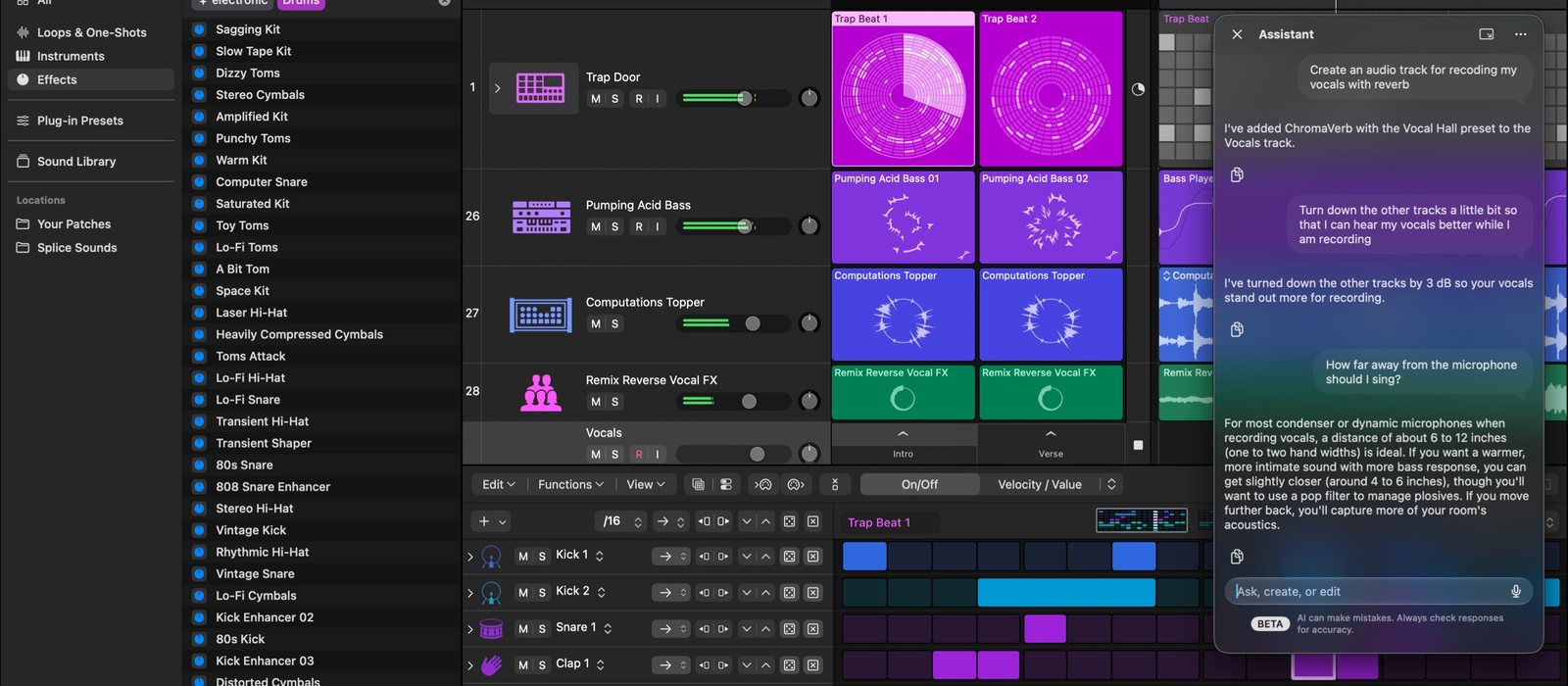Click the Kick 1 drum icon
The image size is (1568, 686).
pos(492,557)
